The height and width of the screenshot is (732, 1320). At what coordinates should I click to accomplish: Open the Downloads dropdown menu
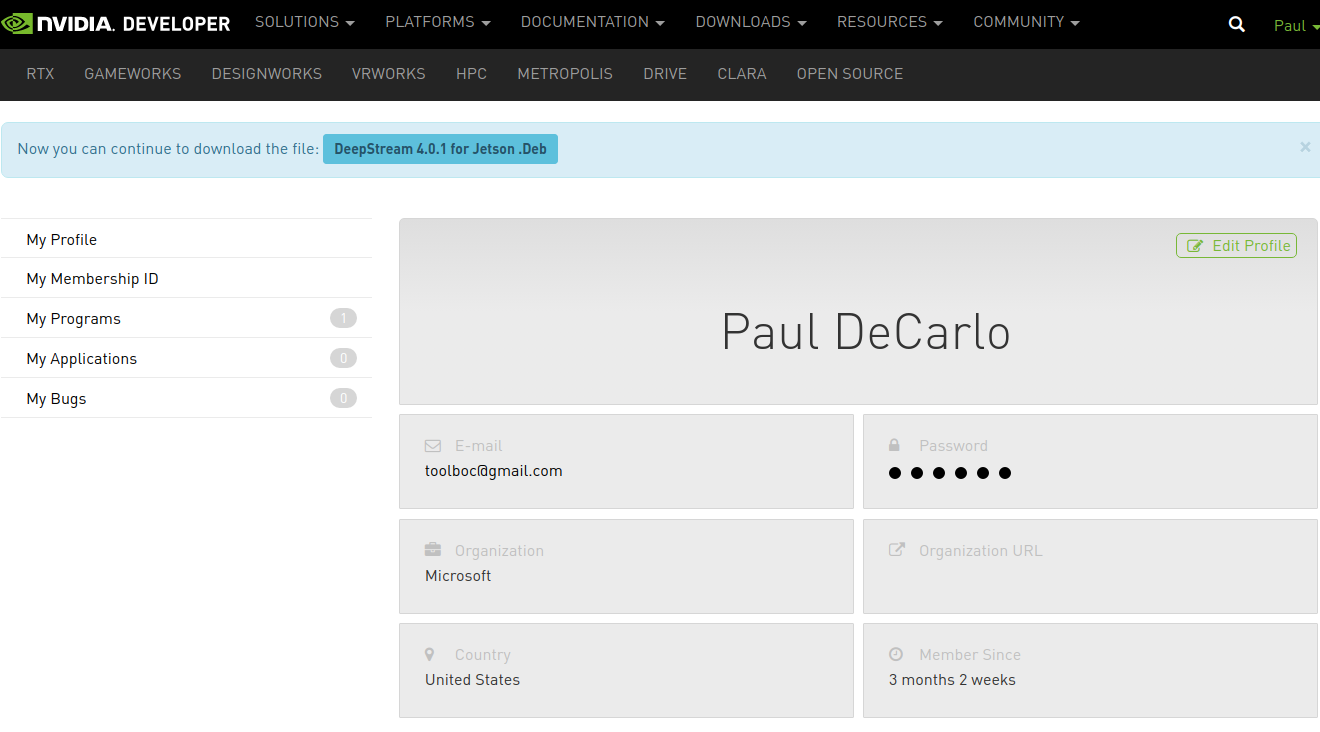point(751,22)
